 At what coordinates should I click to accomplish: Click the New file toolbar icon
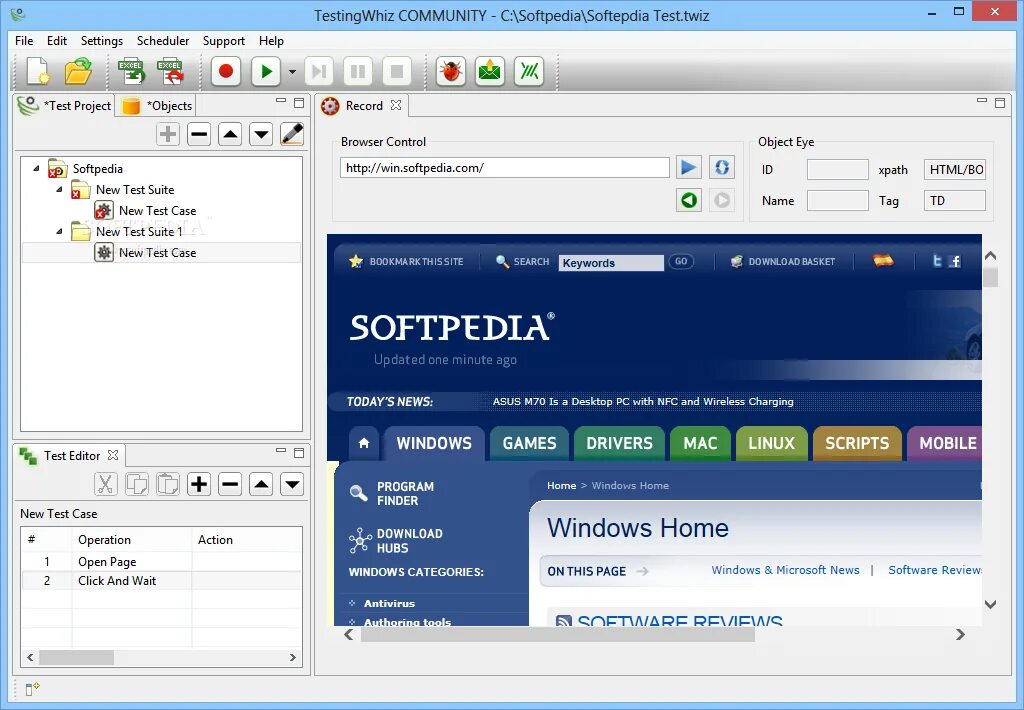tap(37, 71)
